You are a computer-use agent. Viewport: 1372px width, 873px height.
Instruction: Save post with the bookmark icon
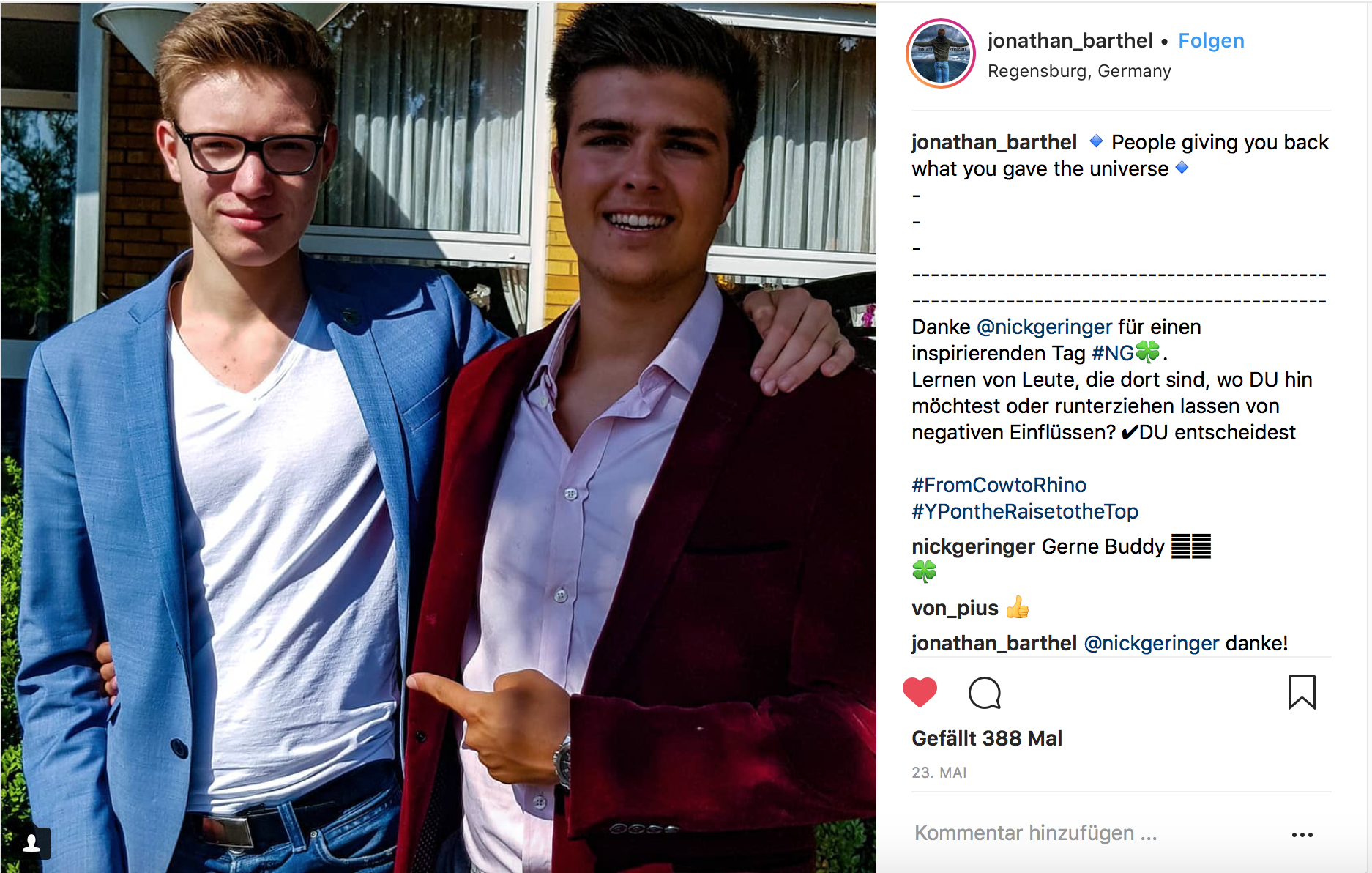tap(1302, 692)
